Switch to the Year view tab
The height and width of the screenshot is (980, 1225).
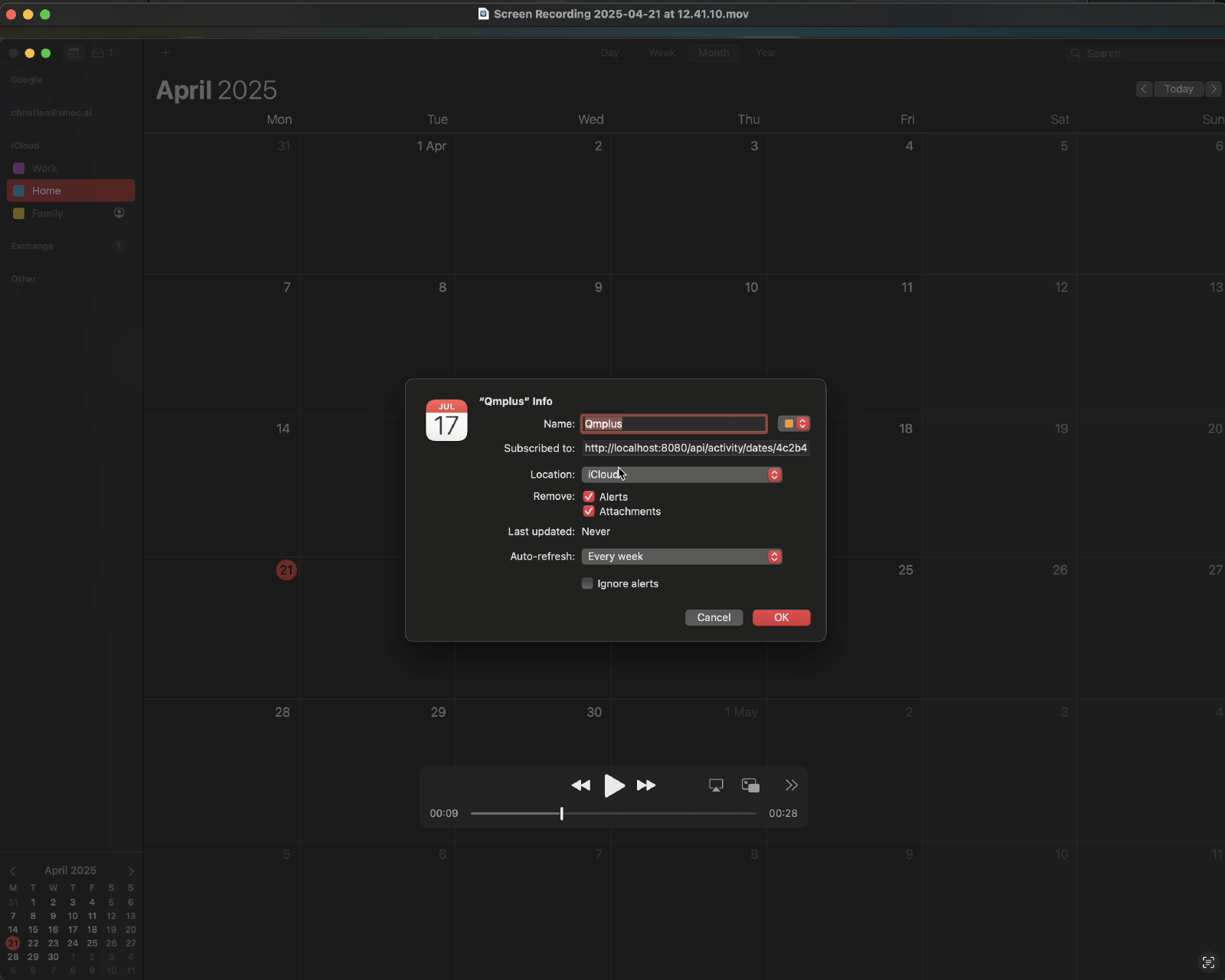pos(766,53)
